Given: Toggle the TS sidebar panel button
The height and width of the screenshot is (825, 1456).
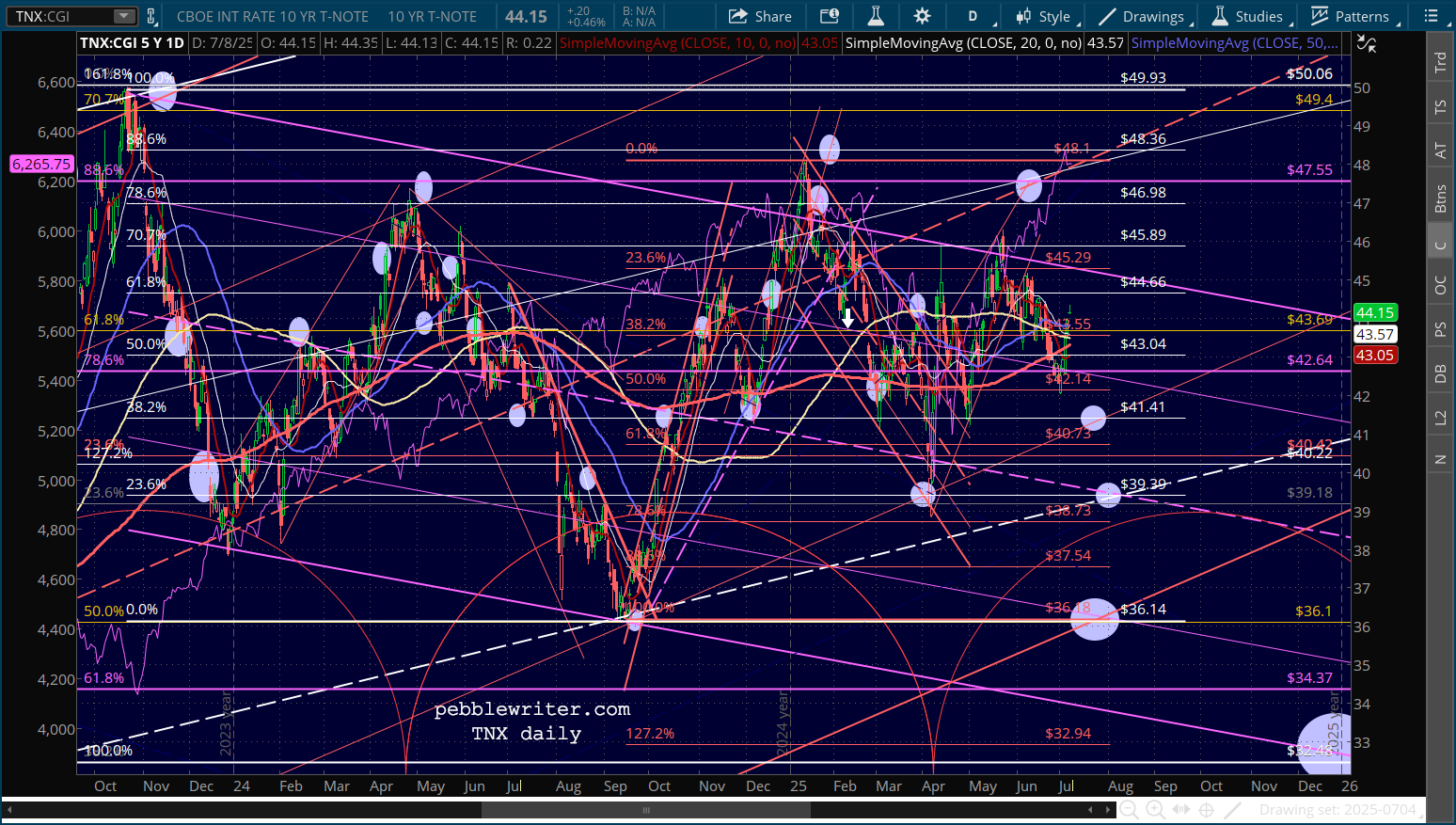Looking at the screenshot, I should pyautogui.click(x=1440, y=107).
